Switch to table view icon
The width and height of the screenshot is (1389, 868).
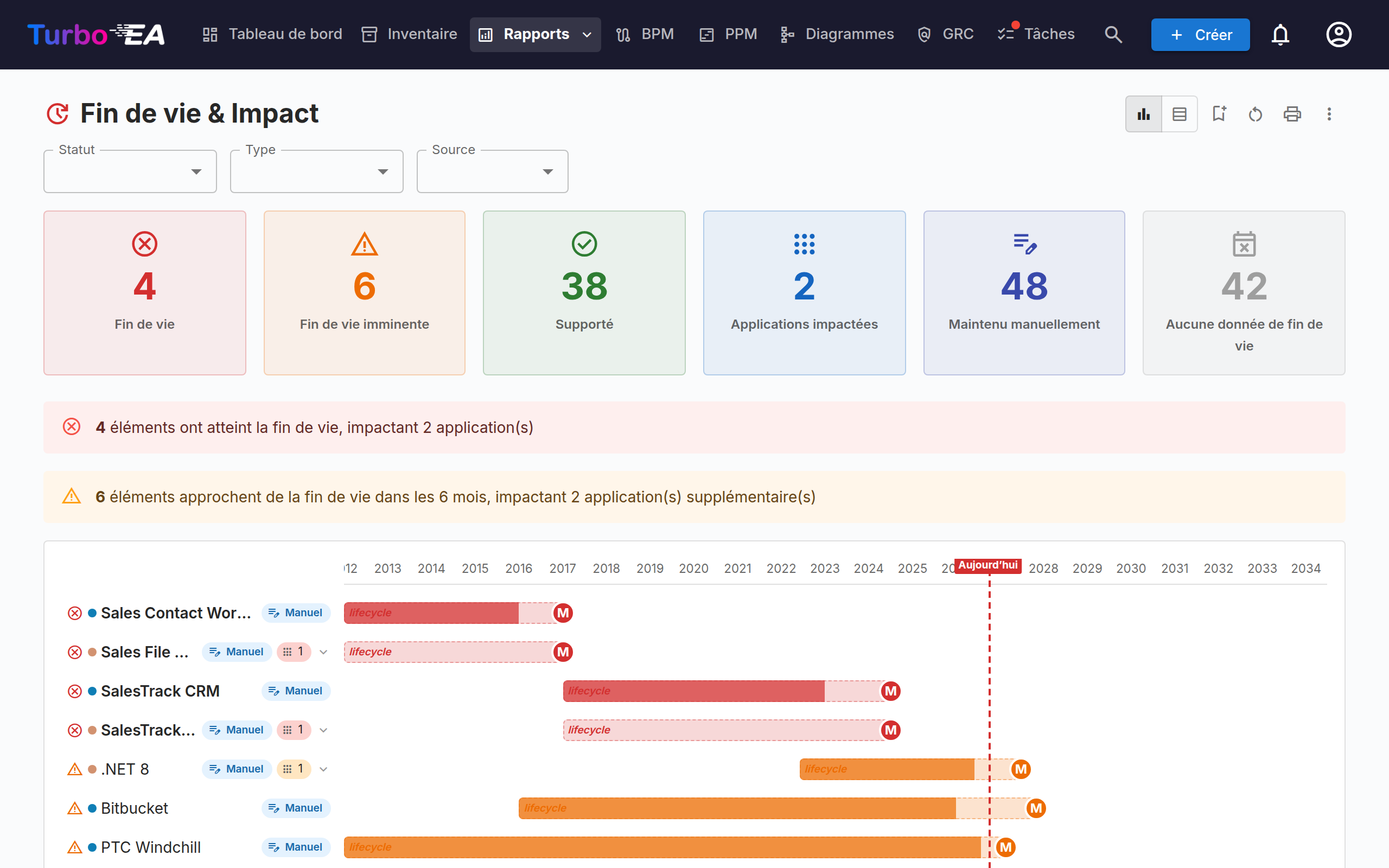point(1180,114)
